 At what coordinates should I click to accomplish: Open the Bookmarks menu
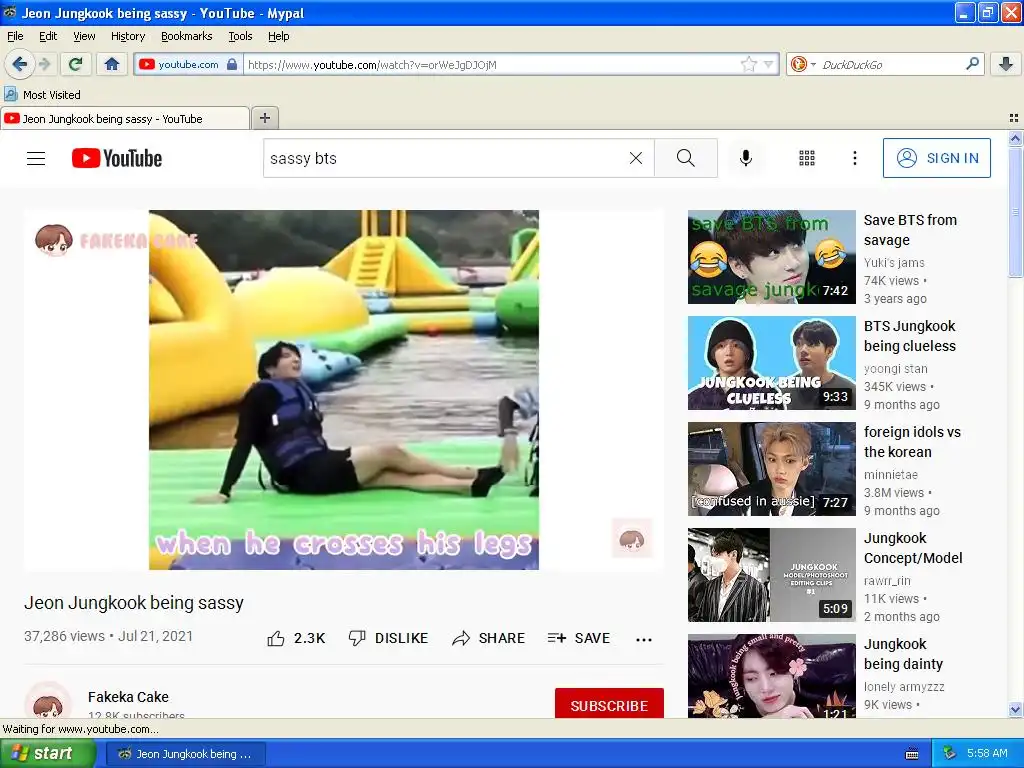pyautogui.click(x=187, y=36)
